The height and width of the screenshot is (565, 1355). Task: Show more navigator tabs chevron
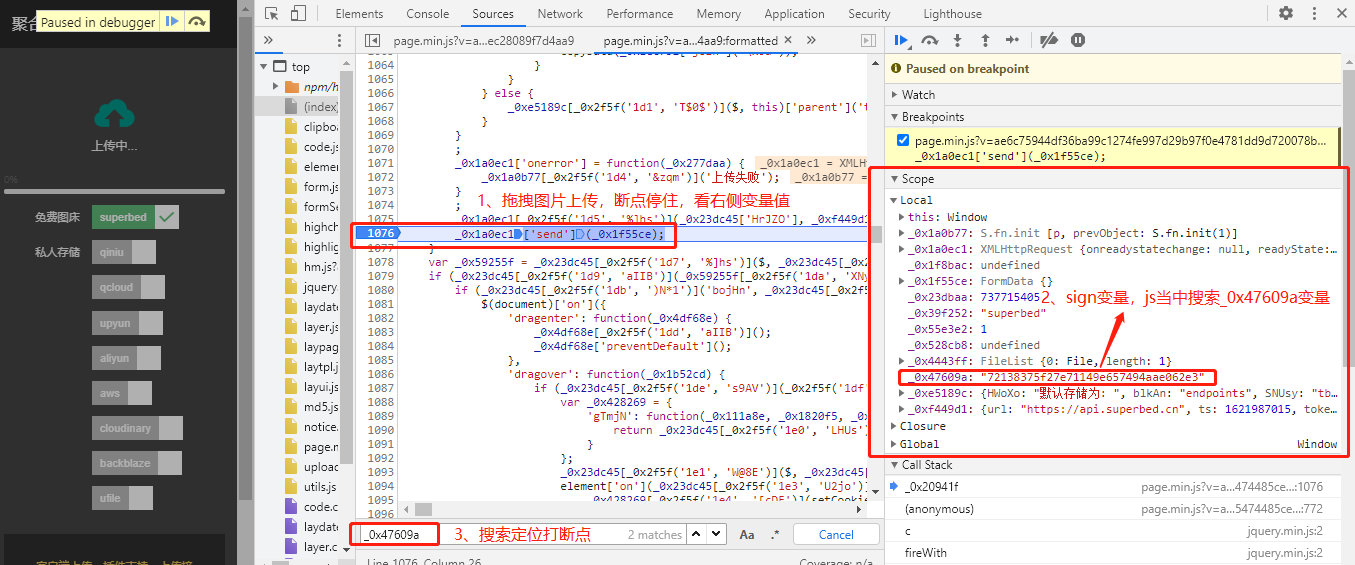268,40
